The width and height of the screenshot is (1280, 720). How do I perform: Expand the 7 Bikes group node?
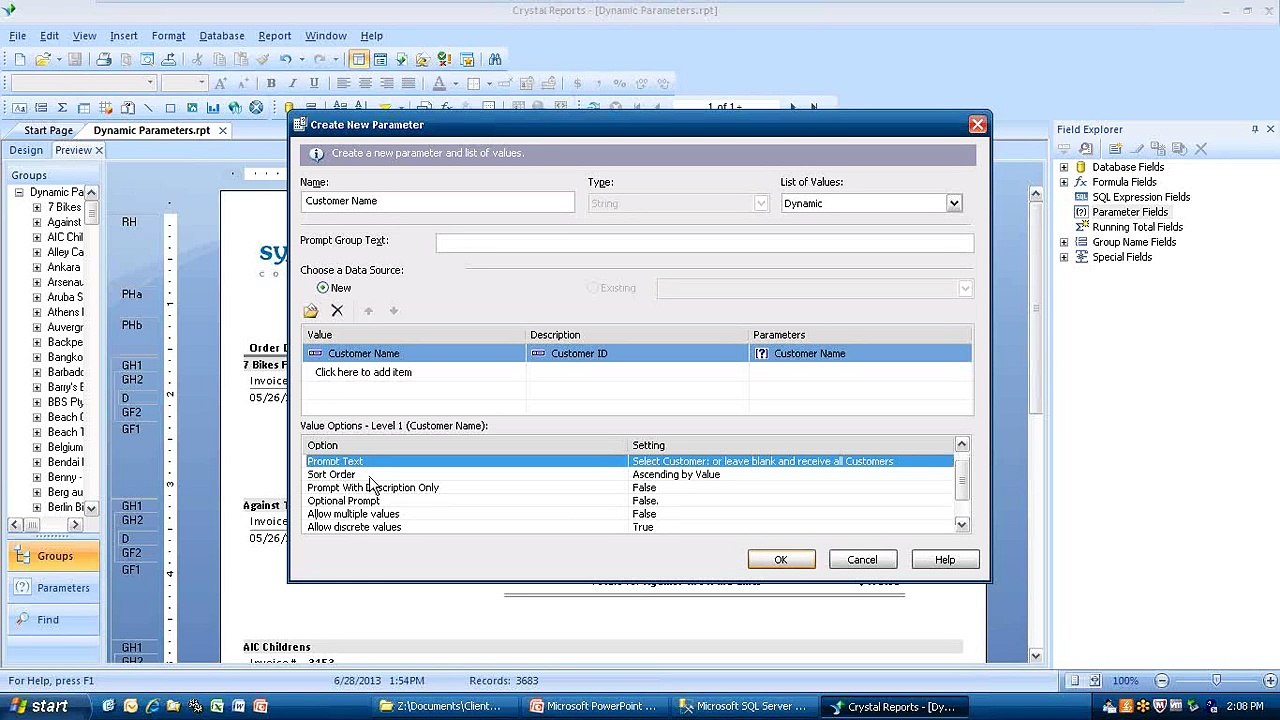pos(37,207)
